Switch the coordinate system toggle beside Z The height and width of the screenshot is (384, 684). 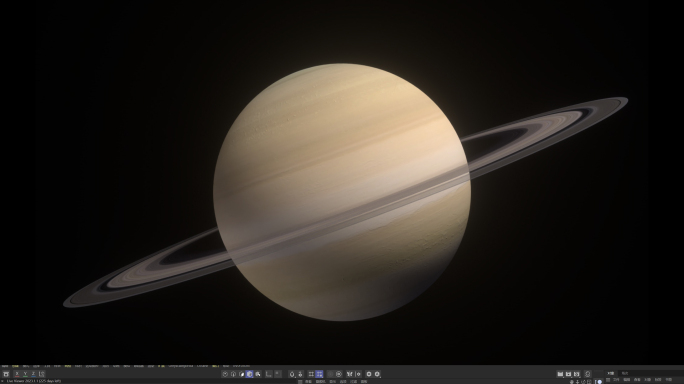click(41, 374)
